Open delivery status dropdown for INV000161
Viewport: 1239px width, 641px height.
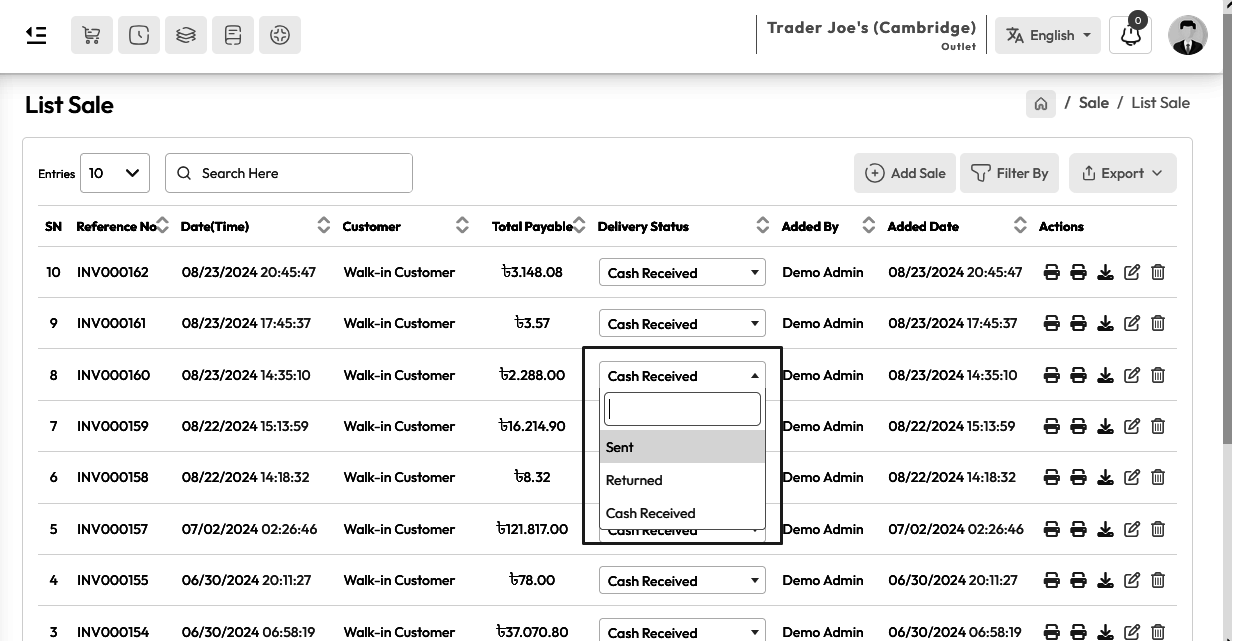(682, 323)
